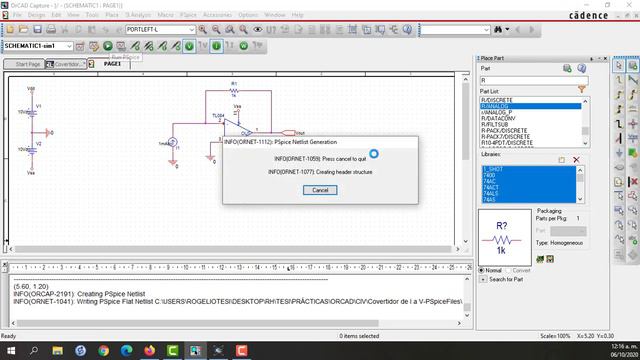This screenshot has height=360, width=640.
Task: Select the voltage differential marker probe
Action: 149,46
